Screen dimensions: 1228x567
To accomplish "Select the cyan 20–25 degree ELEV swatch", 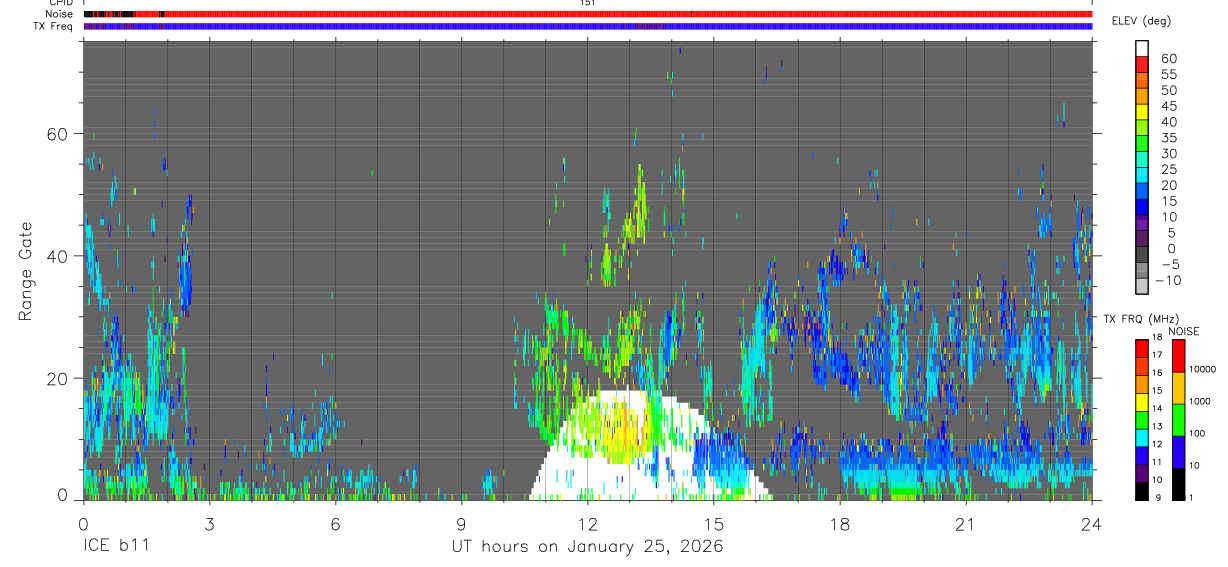I will coord(1143,176).
